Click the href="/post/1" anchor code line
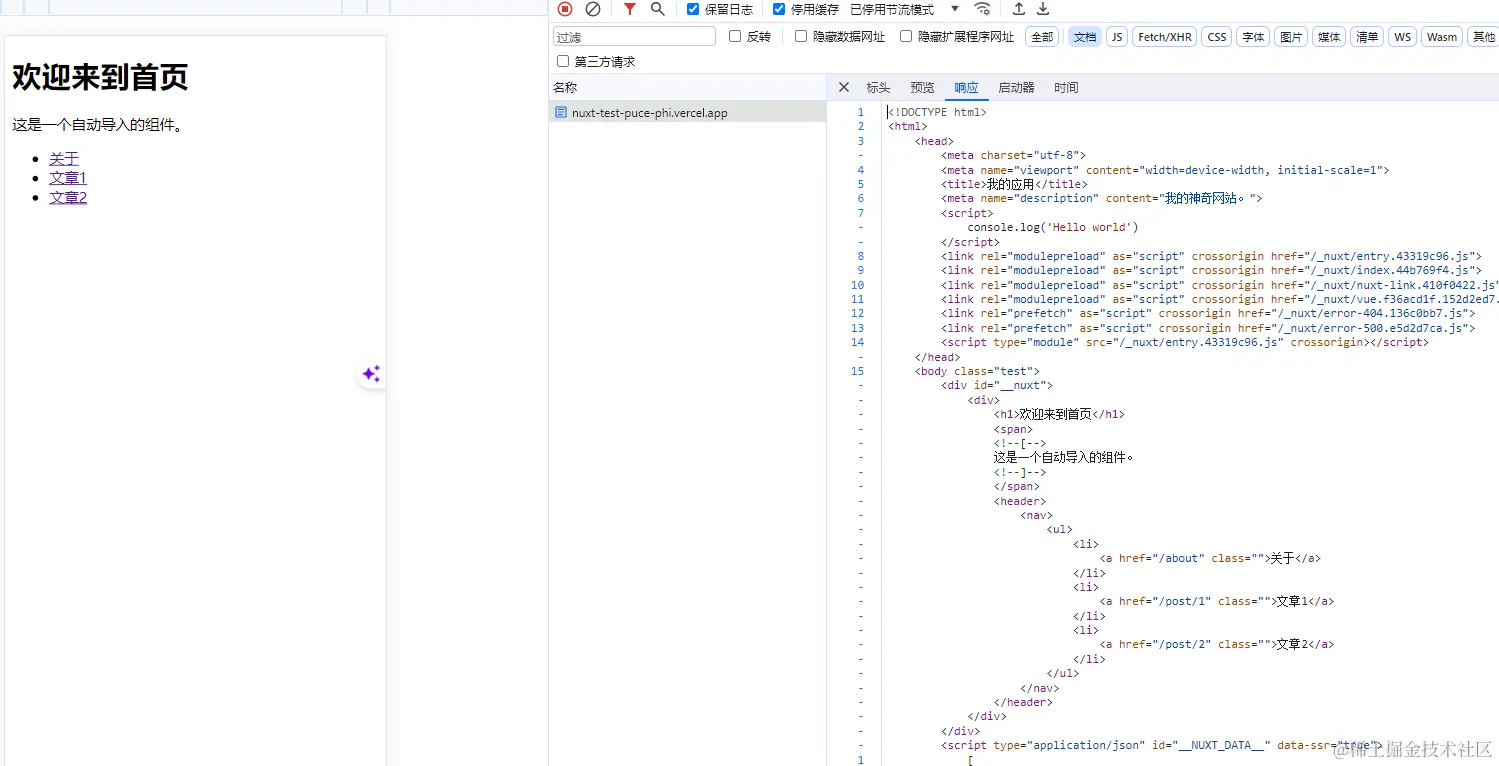The height and width of the screenshot is (766, 1499). point(1217,601)
